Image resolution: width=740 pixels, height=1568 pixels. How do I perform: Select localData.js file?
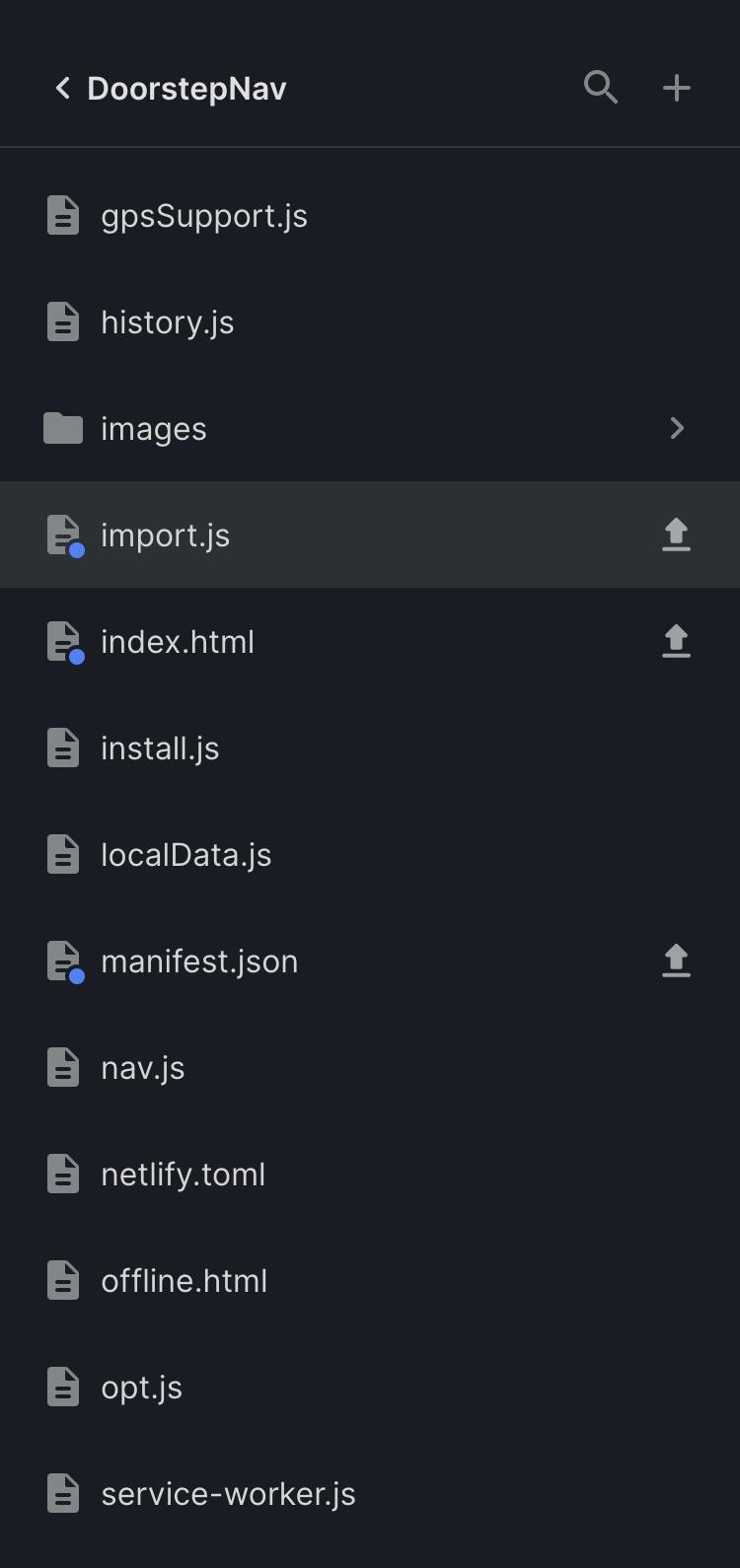(x=185, y=855)
